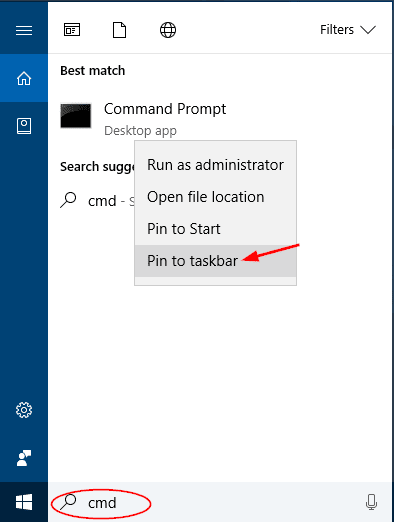Select Run as administrator
This screenshot has width=394, height=522.
pyautogui.click(x=215, y=165)
